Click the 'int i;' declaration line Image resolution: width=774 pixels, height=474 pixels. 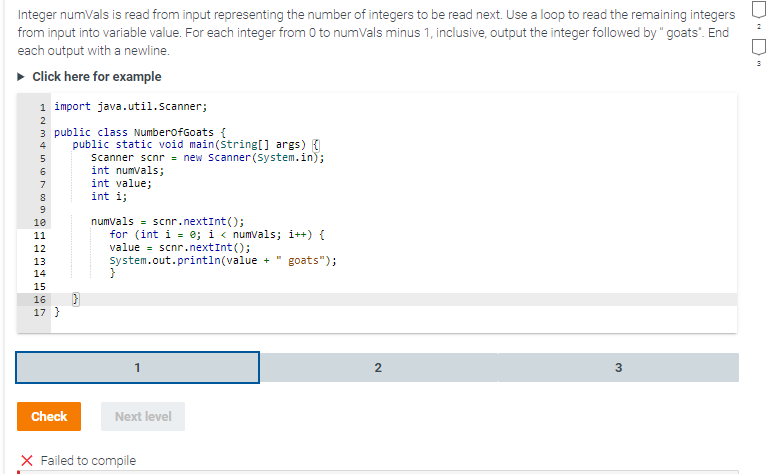pyautogui.click(x=109, y=197)
